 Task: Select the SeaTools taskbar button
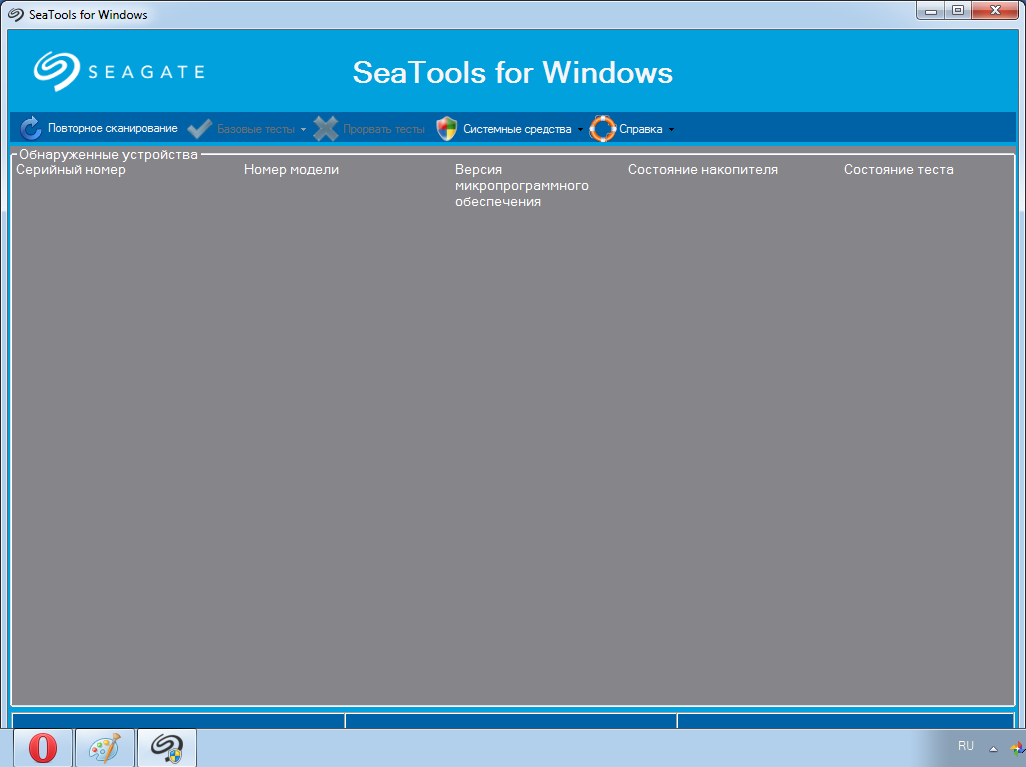166,748
